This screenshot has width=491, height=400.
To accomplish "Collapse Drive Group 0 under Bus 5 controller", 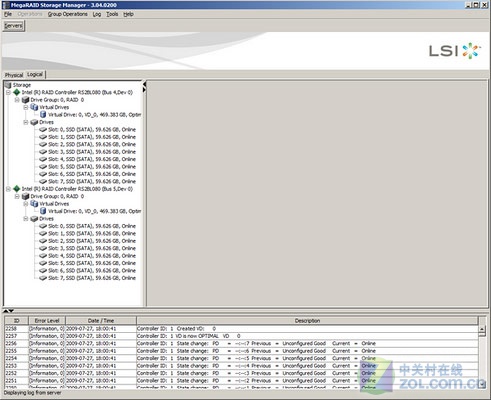I will [x=17, y=197].
